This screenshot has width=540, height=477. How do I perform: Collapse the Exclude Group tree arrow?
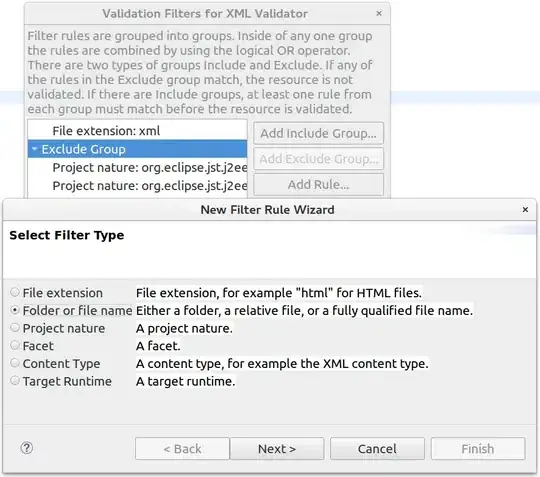coord(34,149)
